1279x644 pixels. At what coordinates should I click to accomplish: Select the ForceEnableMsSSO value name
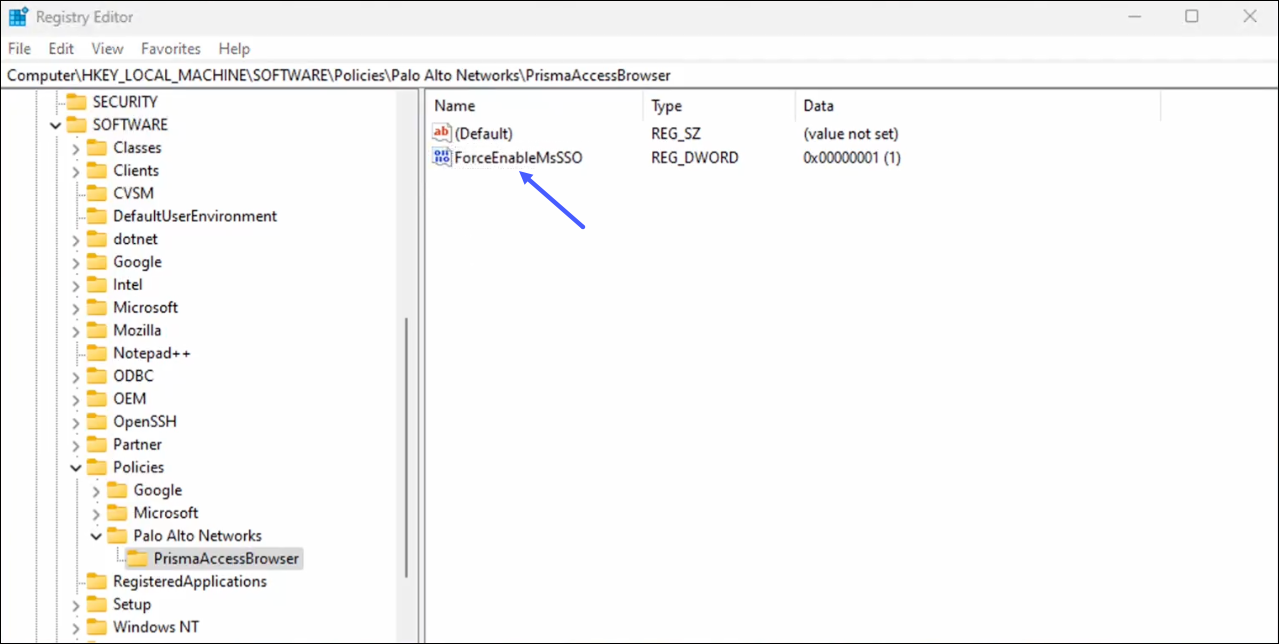(x=518, y=157)
